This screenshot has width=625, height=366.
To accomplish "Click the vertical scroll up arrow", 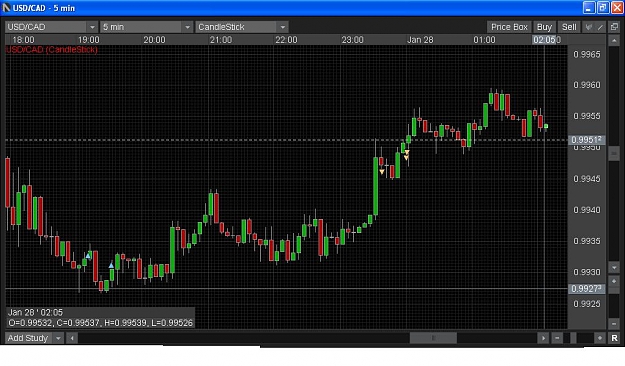I will (614, 40).
